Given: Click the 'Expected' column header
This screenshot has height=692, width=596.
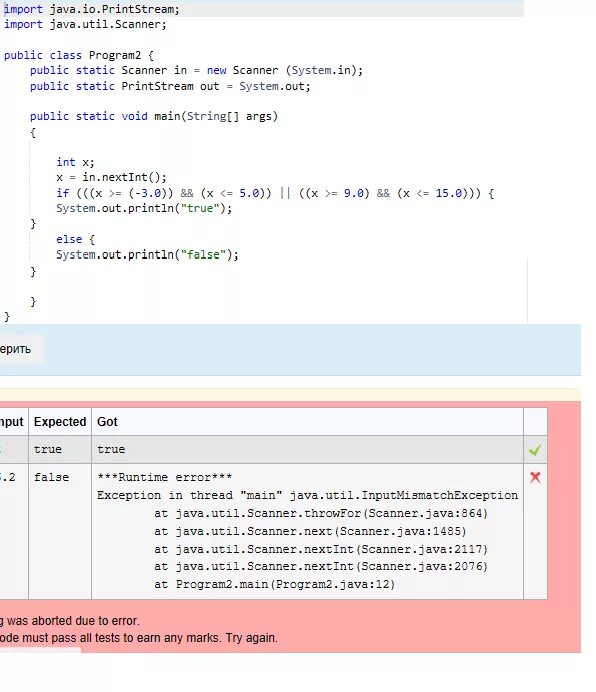Looking at the screenshot, I should point(60,421).
